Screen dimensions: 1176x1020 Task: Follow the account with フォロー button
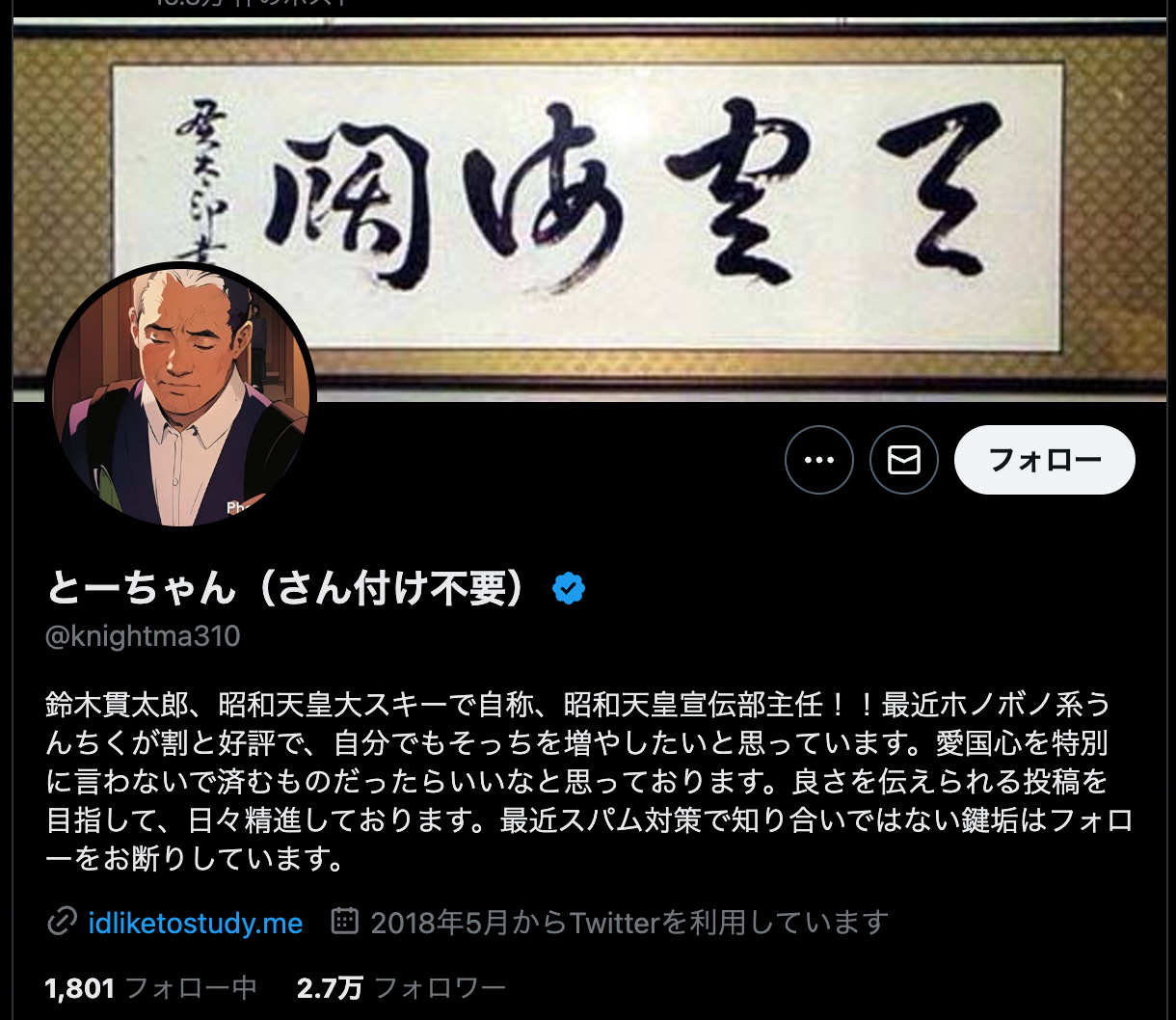point(1044,460)
